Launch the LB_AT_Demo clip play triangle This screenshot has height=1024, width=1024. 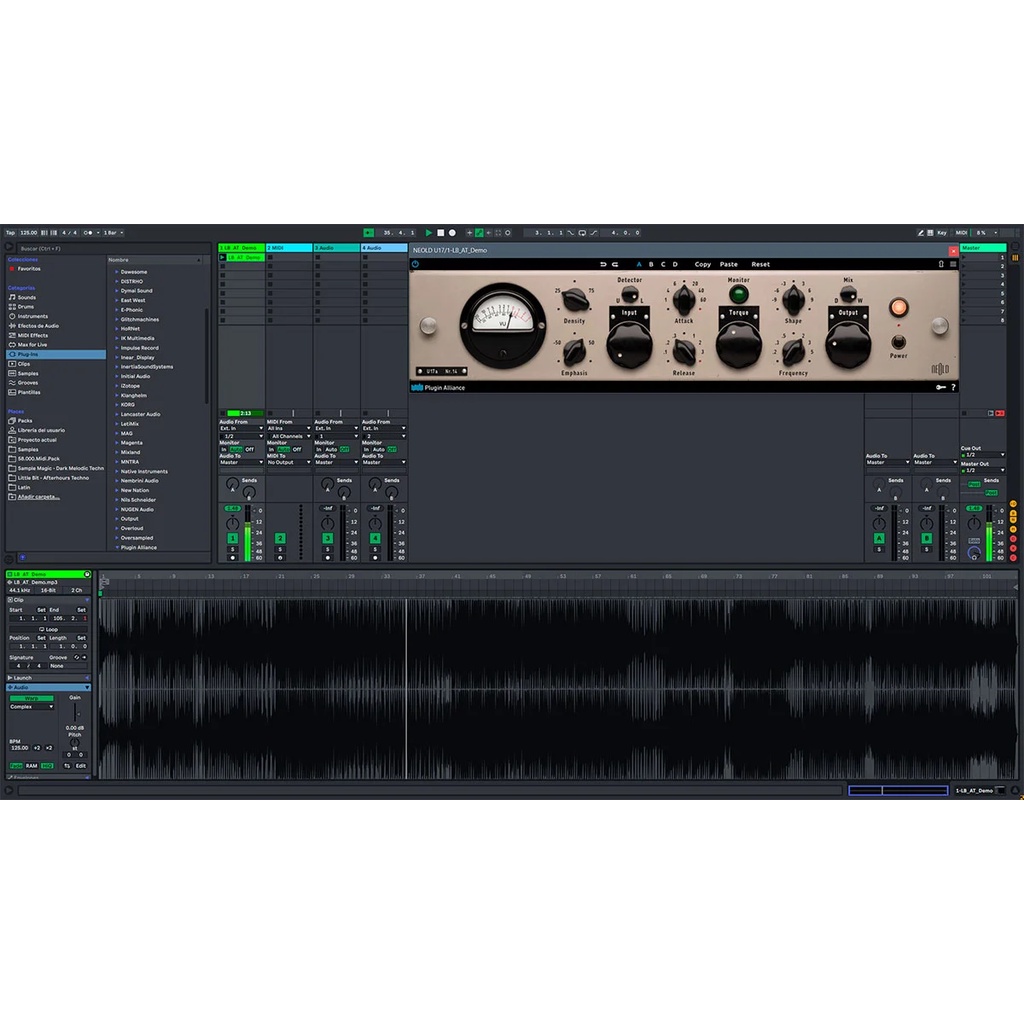[x=223, y=257]
